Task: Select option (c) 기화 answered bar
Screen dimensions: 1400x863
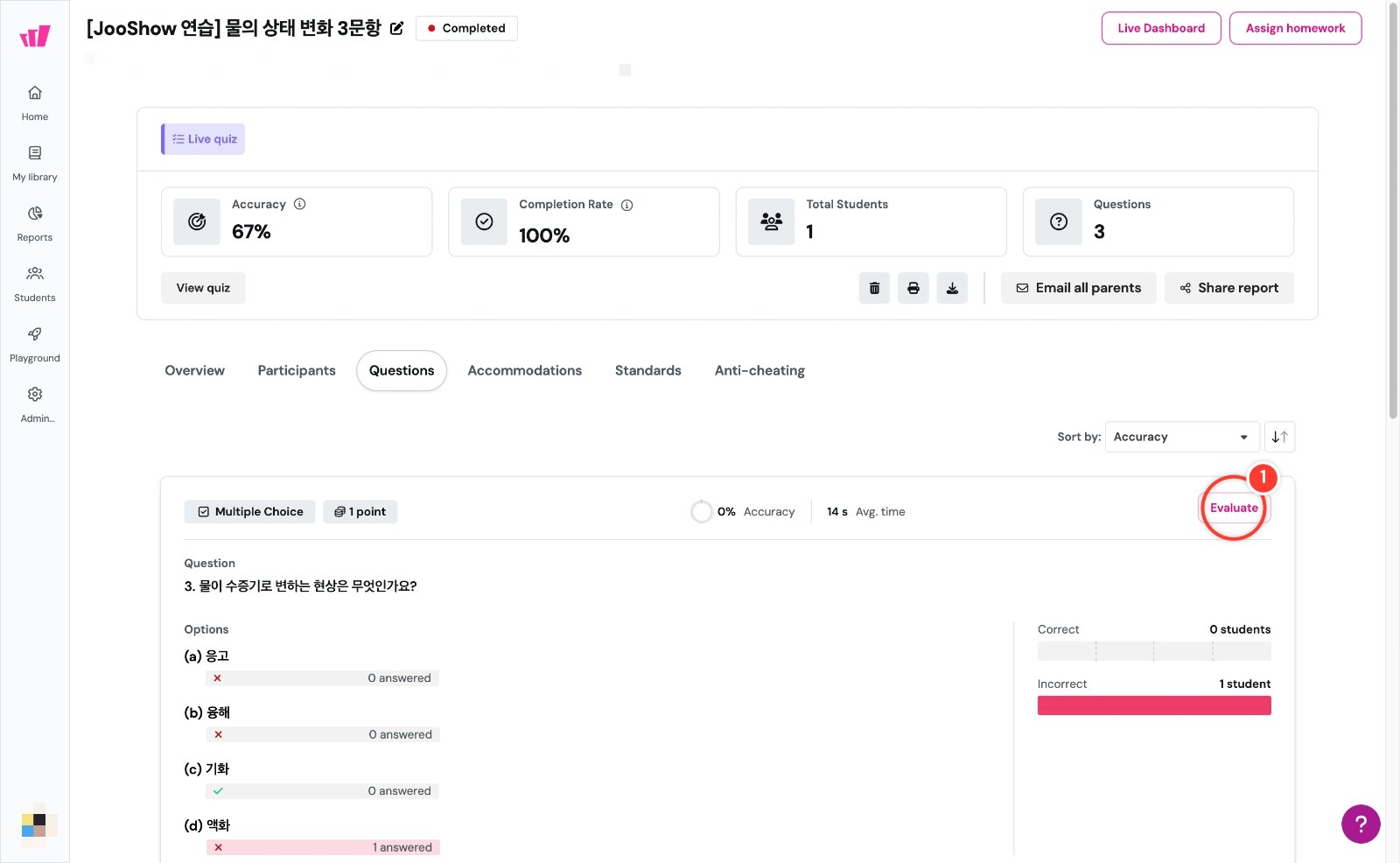Action: (323, 791)
